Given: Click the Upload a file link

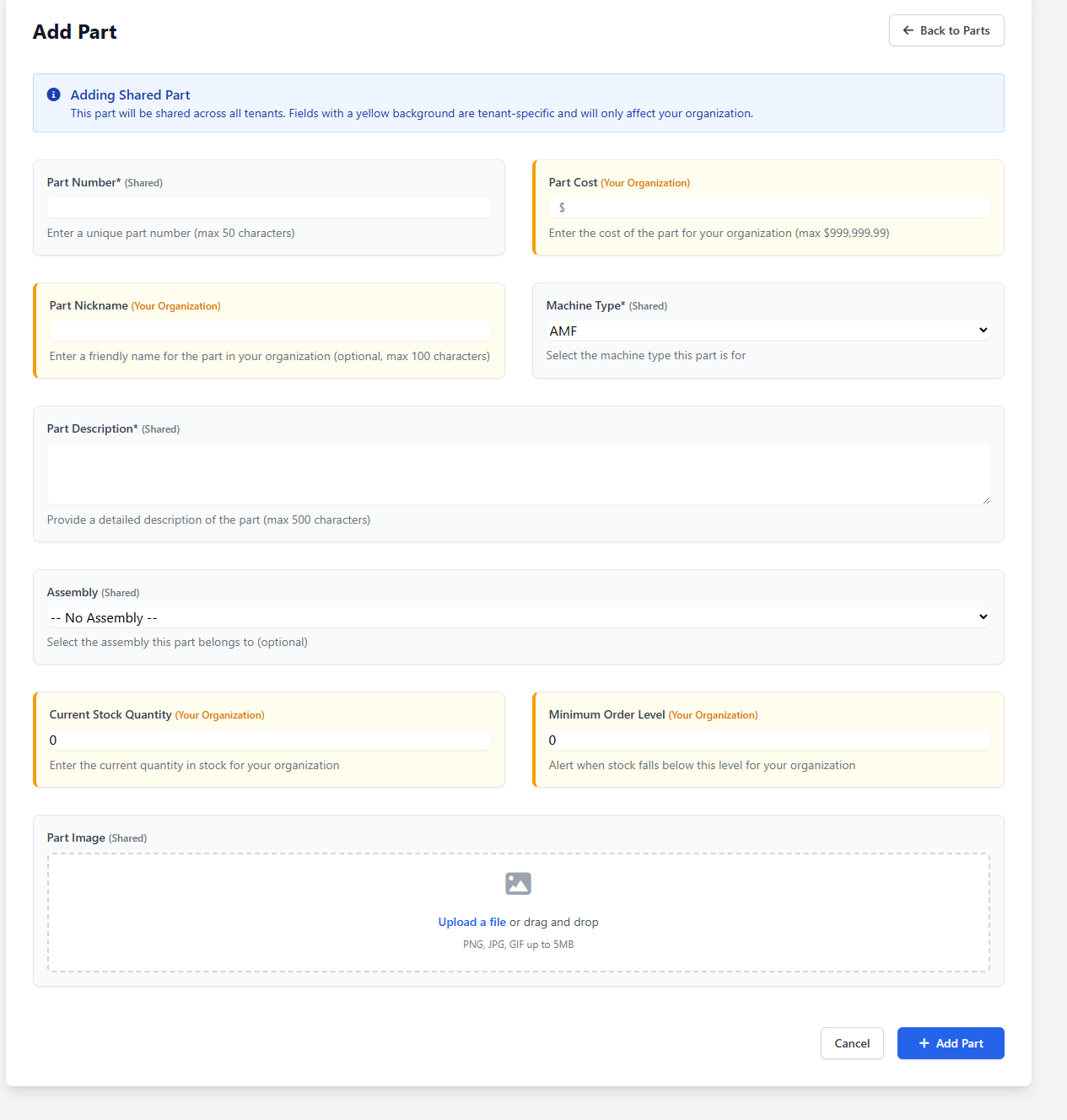Looking at the screenshot, I should tap(472, 922).
